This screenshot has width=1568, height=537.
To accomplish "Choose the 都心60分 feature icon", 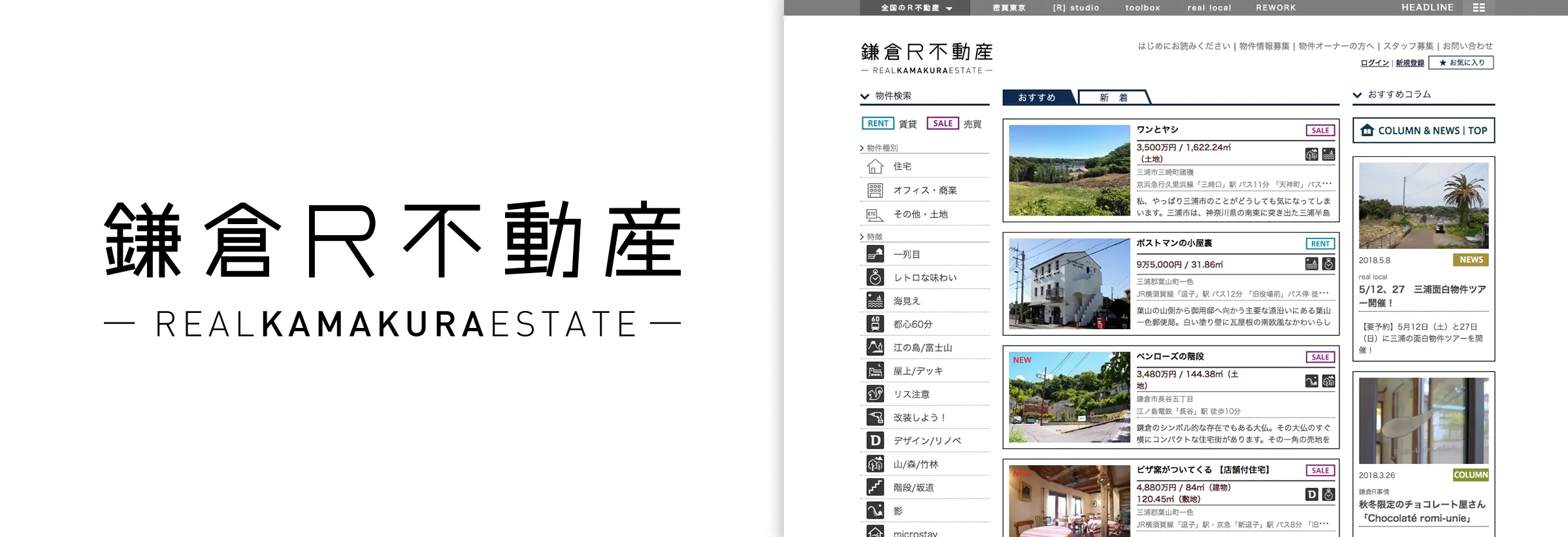I will [875, 324].
